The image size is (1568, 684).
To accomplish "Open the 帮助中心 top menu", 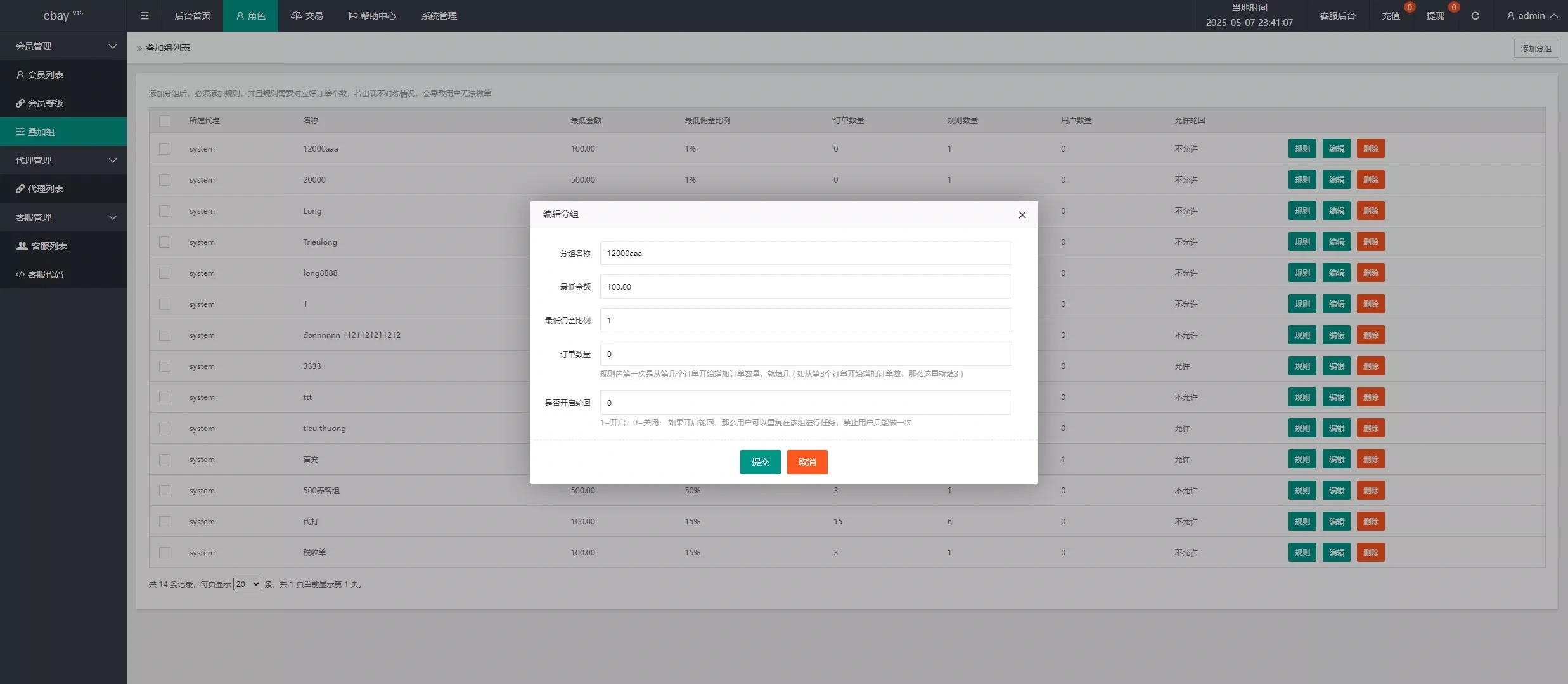I will [372, 16].
